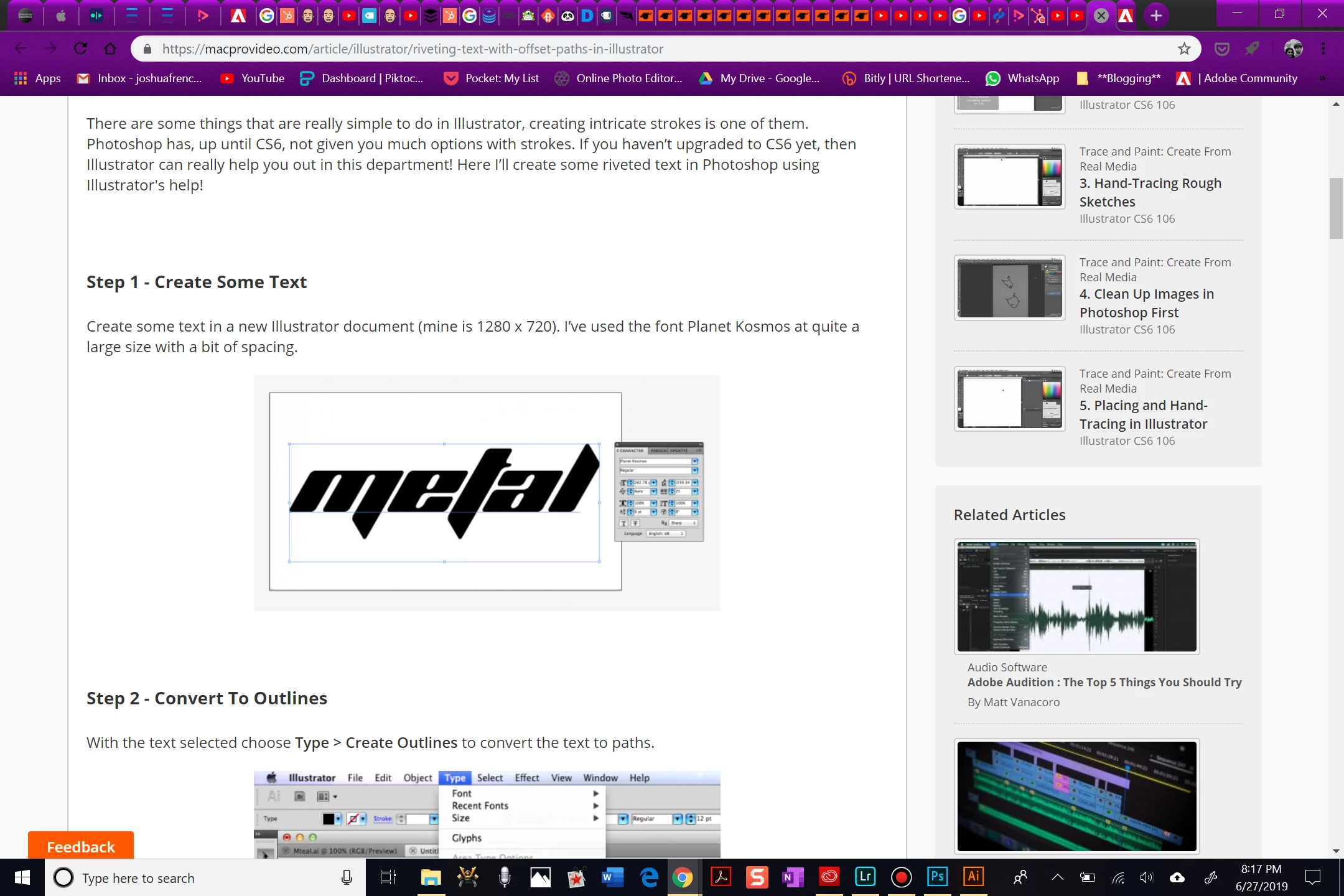Bookmark this page with the star icon
Screen dimensions: 1344x896
1183,49
